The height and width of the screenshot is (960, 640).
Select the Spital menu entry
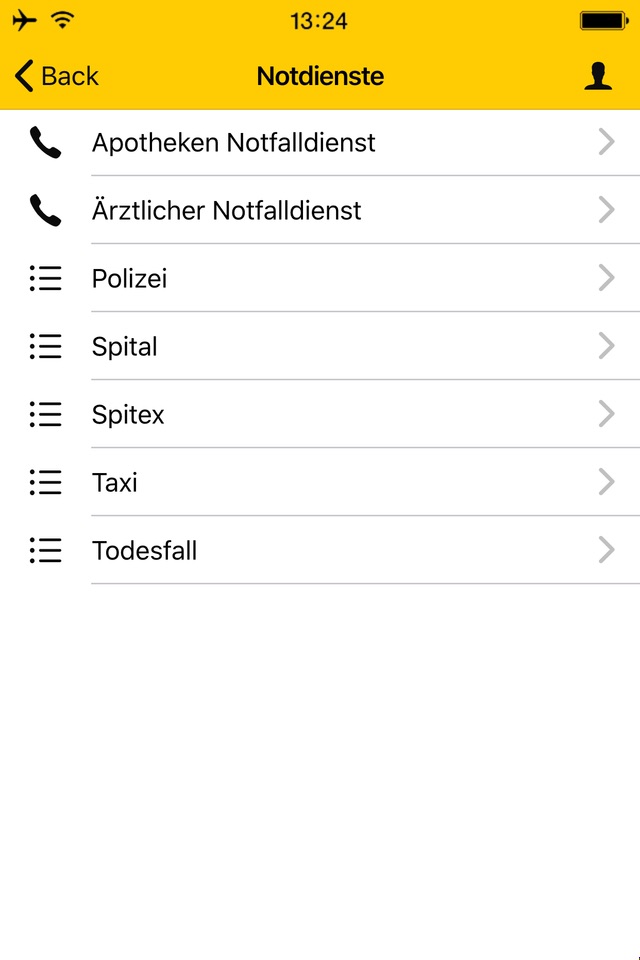pos(125,347)
